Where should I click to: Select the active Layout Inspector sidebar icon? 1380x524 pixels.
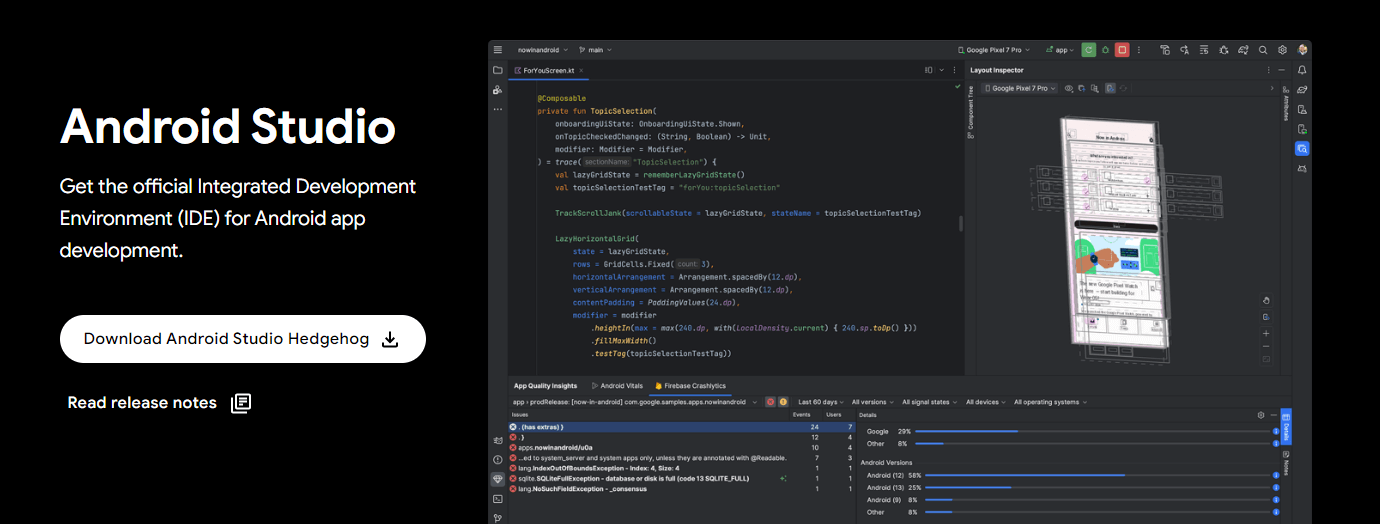1302,149
